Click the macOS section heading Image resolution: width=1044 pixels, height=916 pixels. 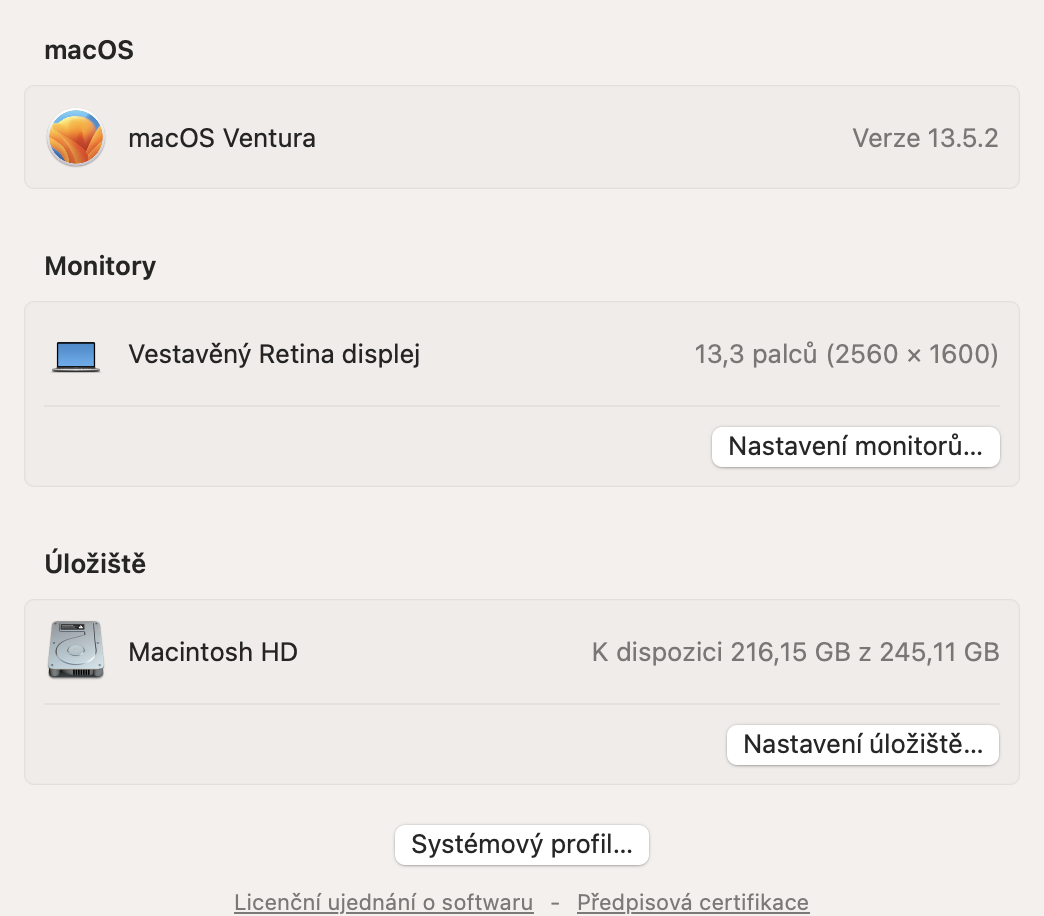89,50
